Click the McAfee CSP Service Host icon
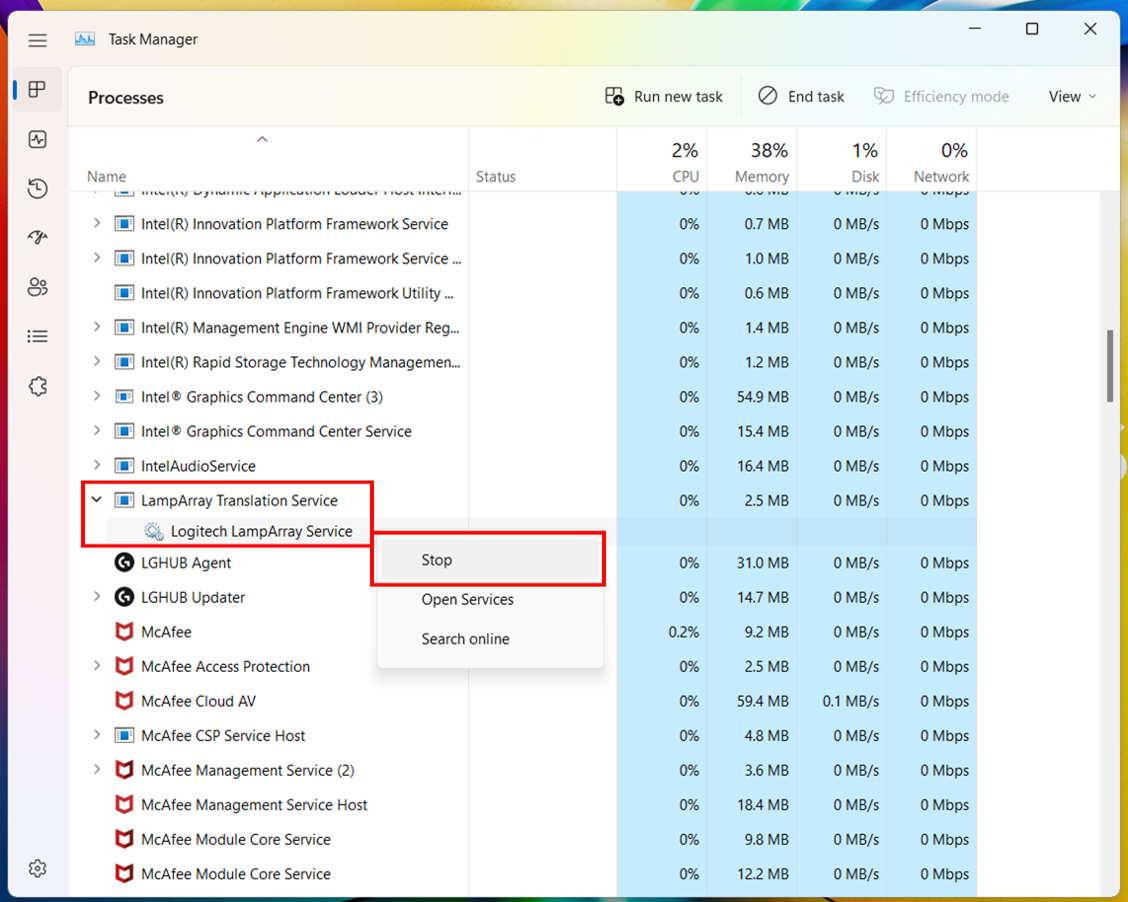 pyautogui.click(x=124, y=735)
